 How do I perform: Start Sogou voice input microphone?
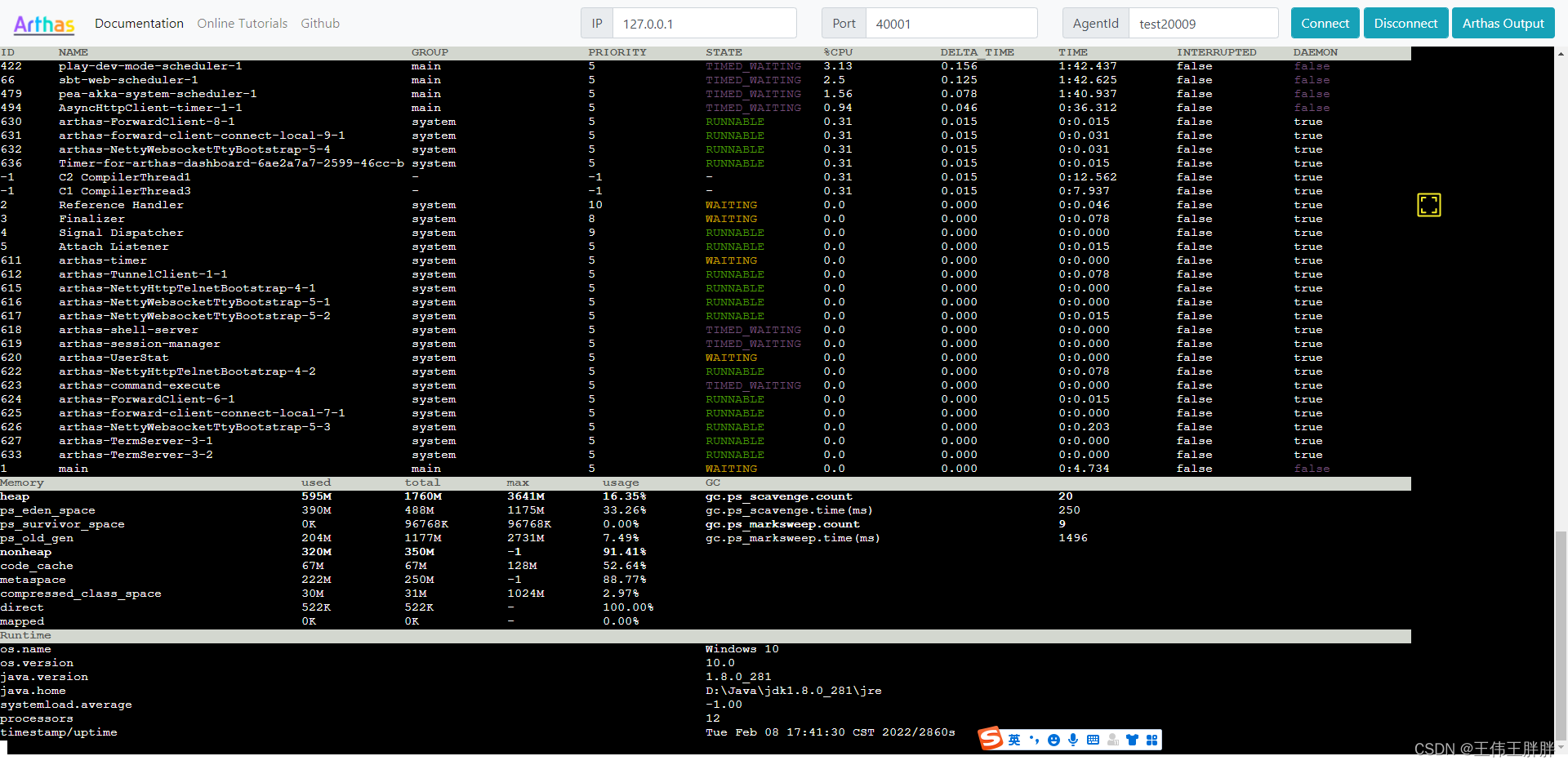click(1073, 740)
